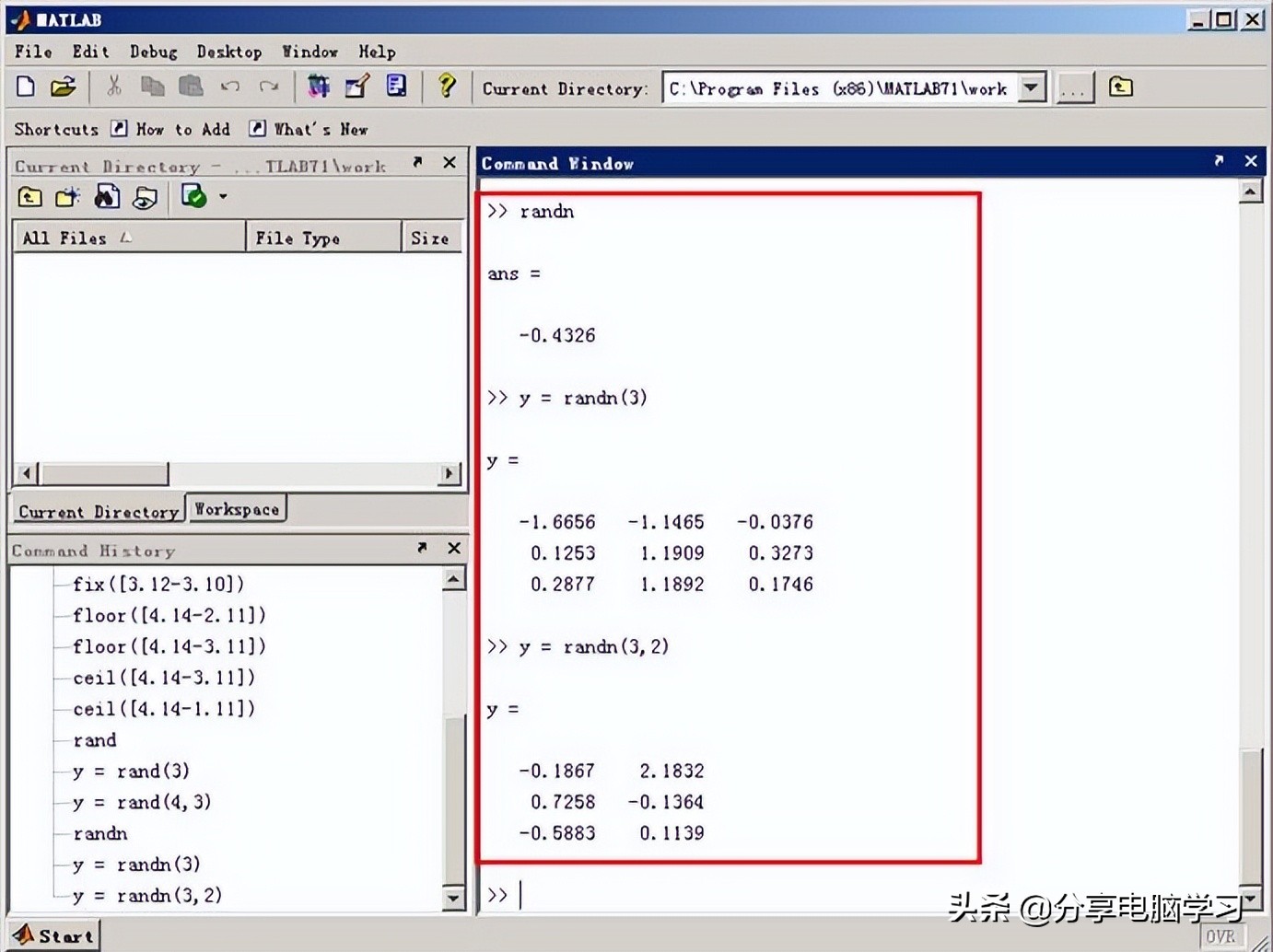Click the file list left scroll arrow

tap(27, 473)
